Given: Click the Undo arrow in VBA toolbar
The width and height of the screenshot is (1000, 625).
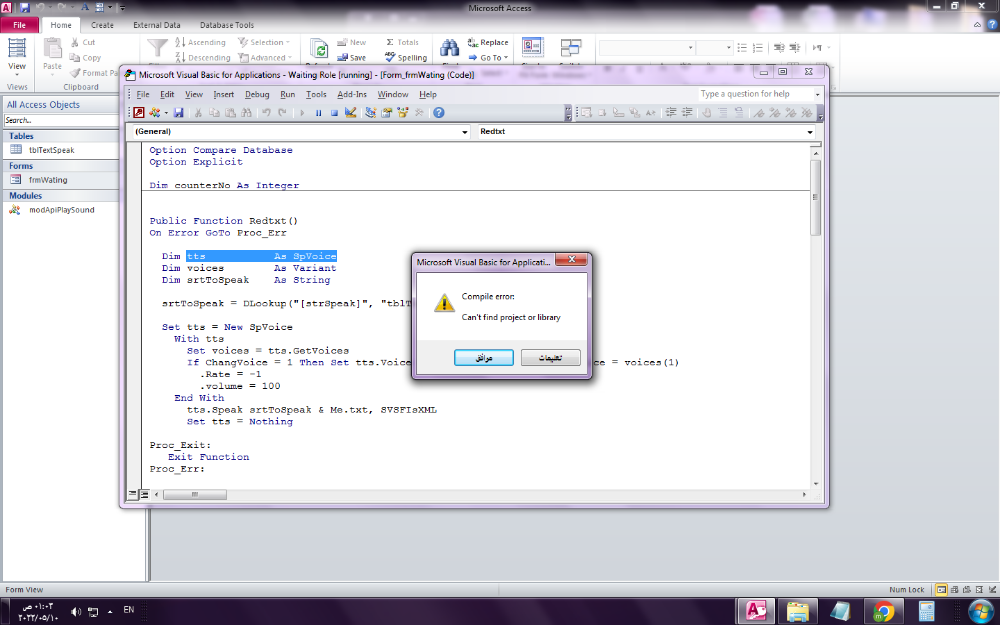Looking at the screenshot, I should tap(266, 113).
